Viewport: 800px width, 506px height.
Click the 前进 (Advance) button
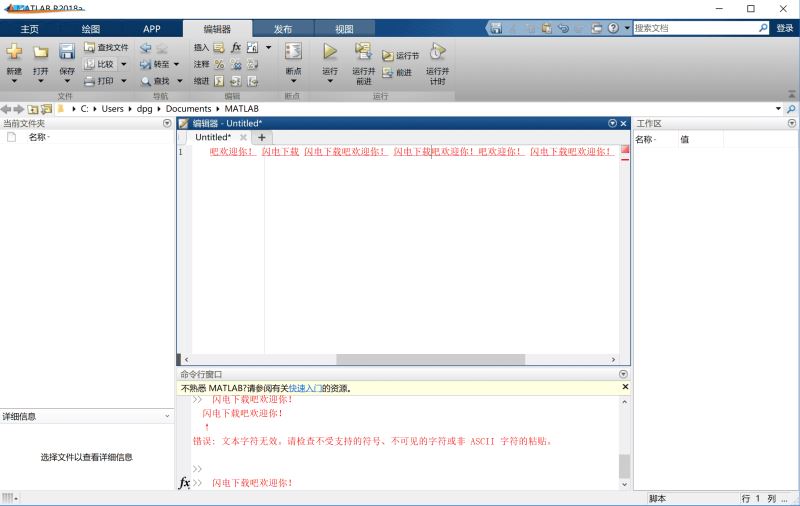(x=397, y=72)
